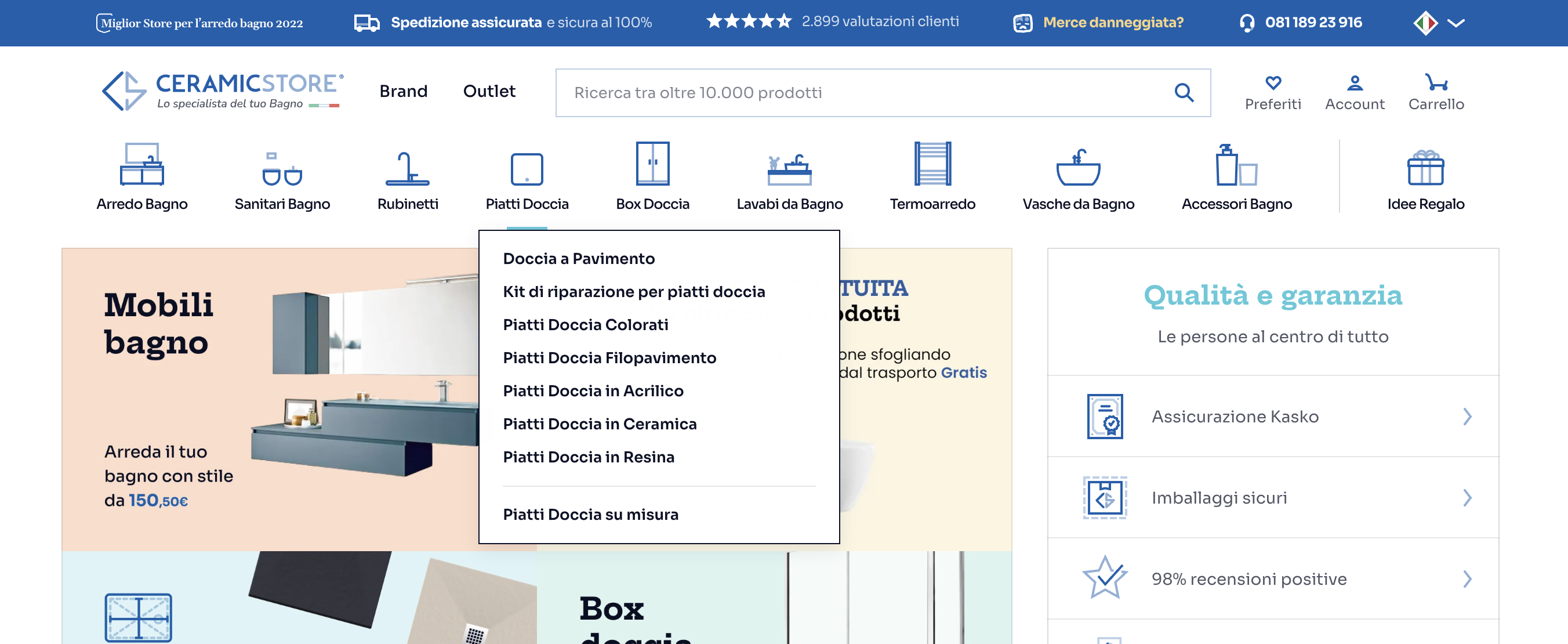This screenshot has height=644, width=1568.
Task: Open the Outlet link
Action: click(489, 92)
